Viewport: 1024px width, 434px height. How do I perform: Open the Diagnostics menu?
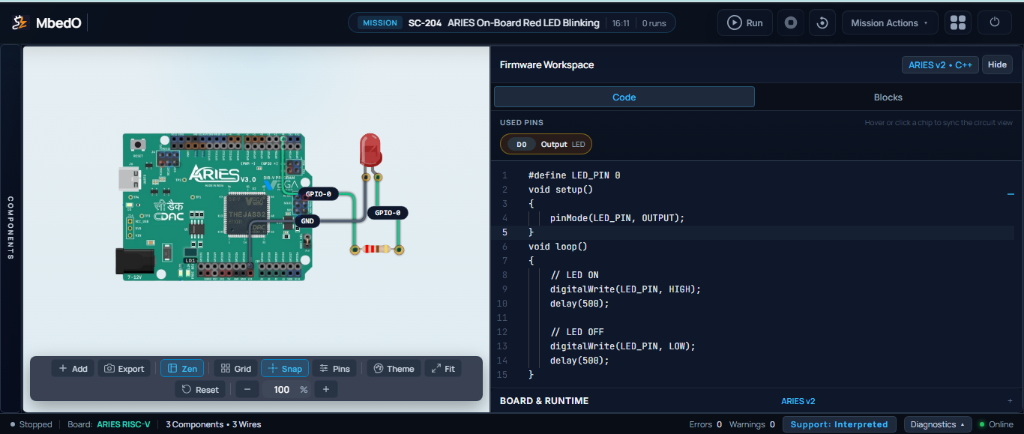938,424
